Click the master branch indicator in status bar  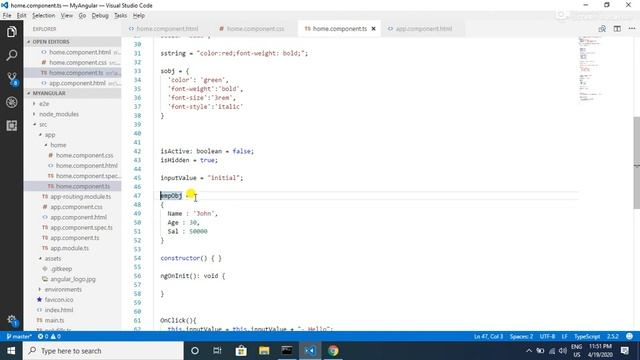pyautogui.click(x=19, y=336)
